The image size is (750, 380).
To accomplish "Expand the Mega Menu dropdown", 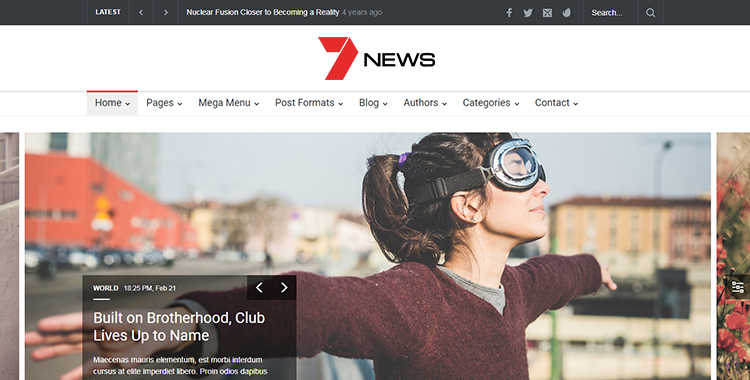I will 229,103.
